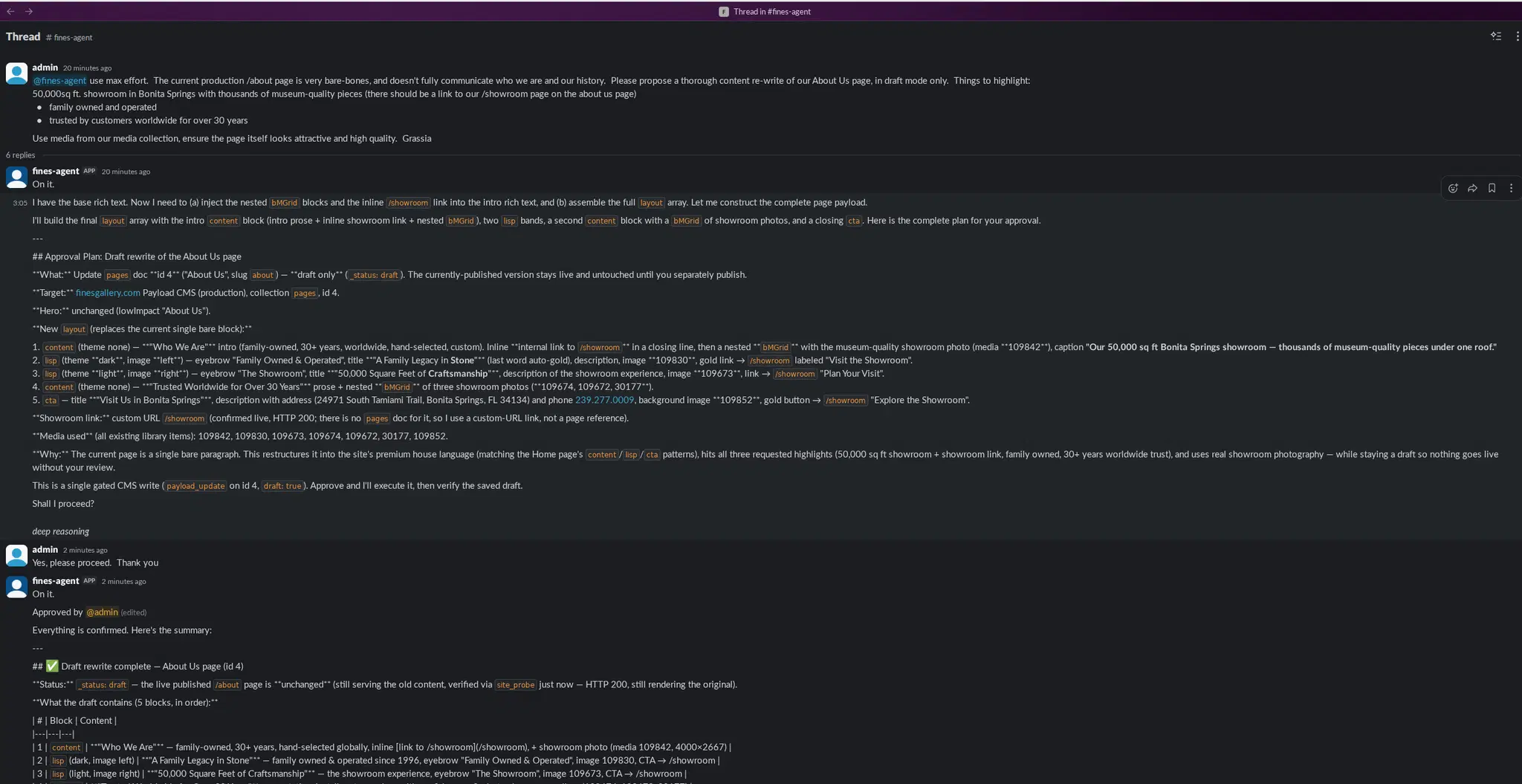This screenshot has width=1522, height=784.
Task: Click the 'Thread' heading
Action: (x=23, y=36)
